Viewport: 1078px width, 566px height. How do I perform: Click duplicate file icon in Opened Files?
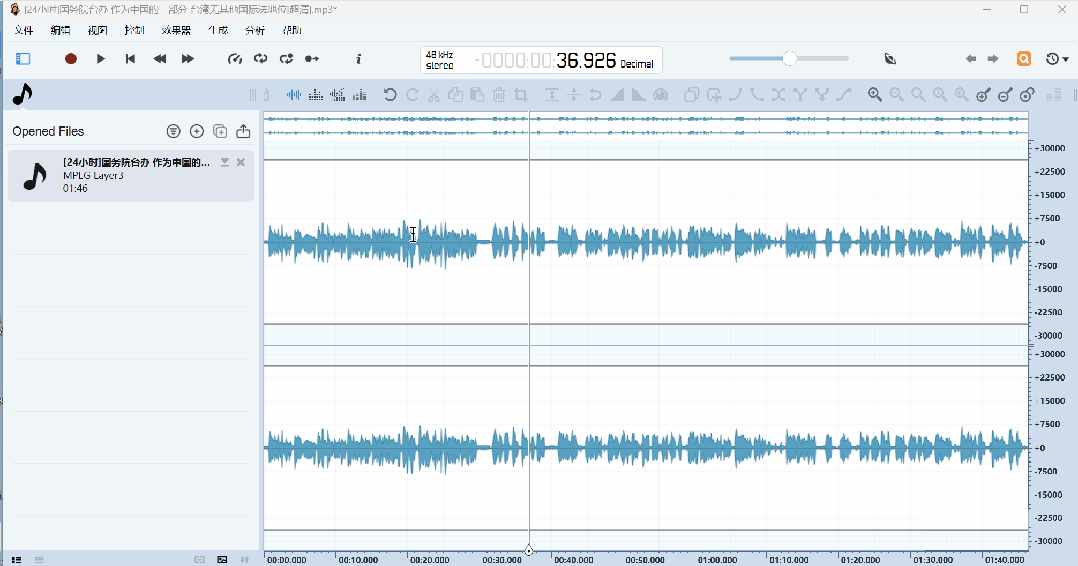click(x=220, y=131)
